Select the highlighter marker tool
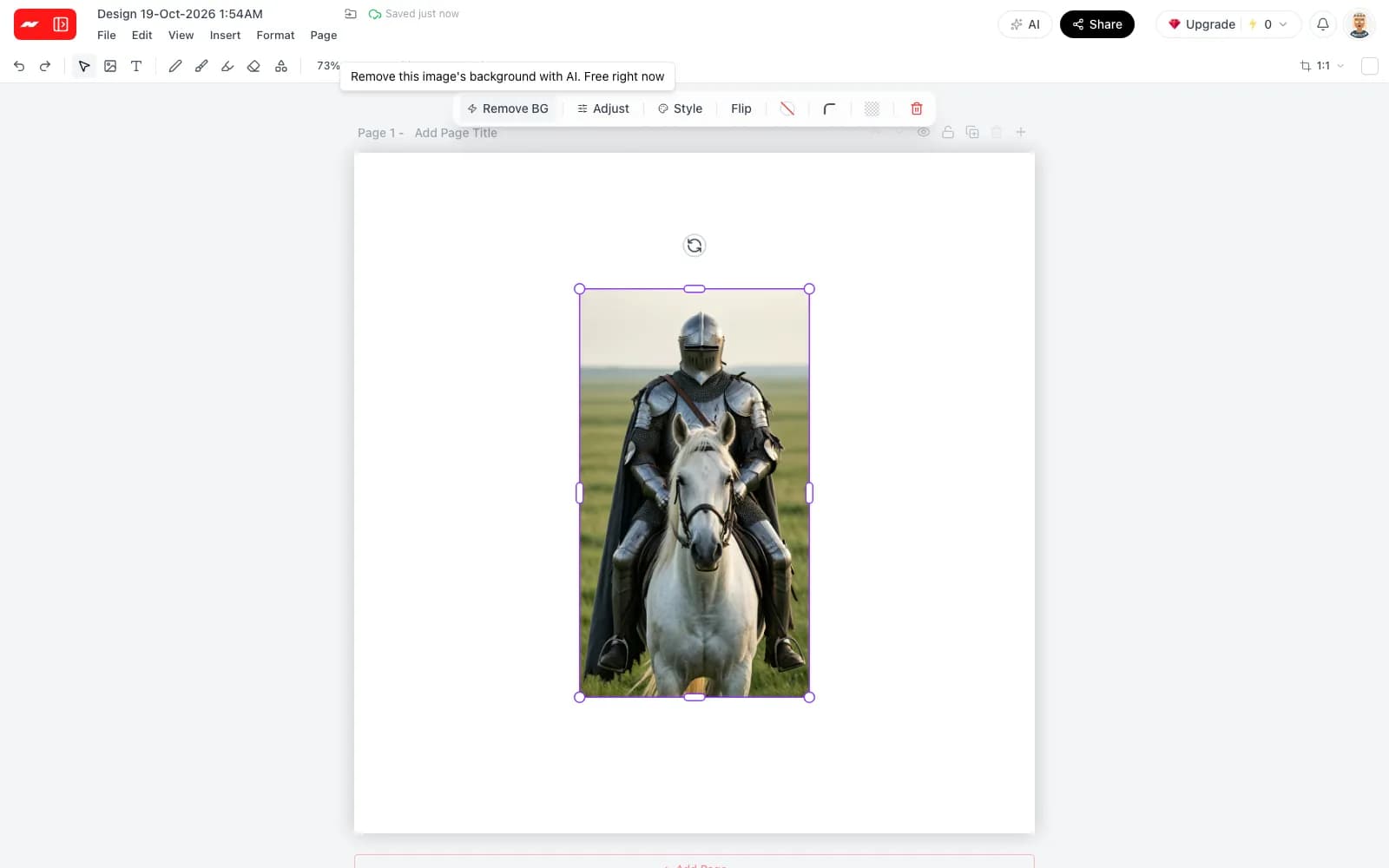The image size is (1389, 868). coord(227,66)
